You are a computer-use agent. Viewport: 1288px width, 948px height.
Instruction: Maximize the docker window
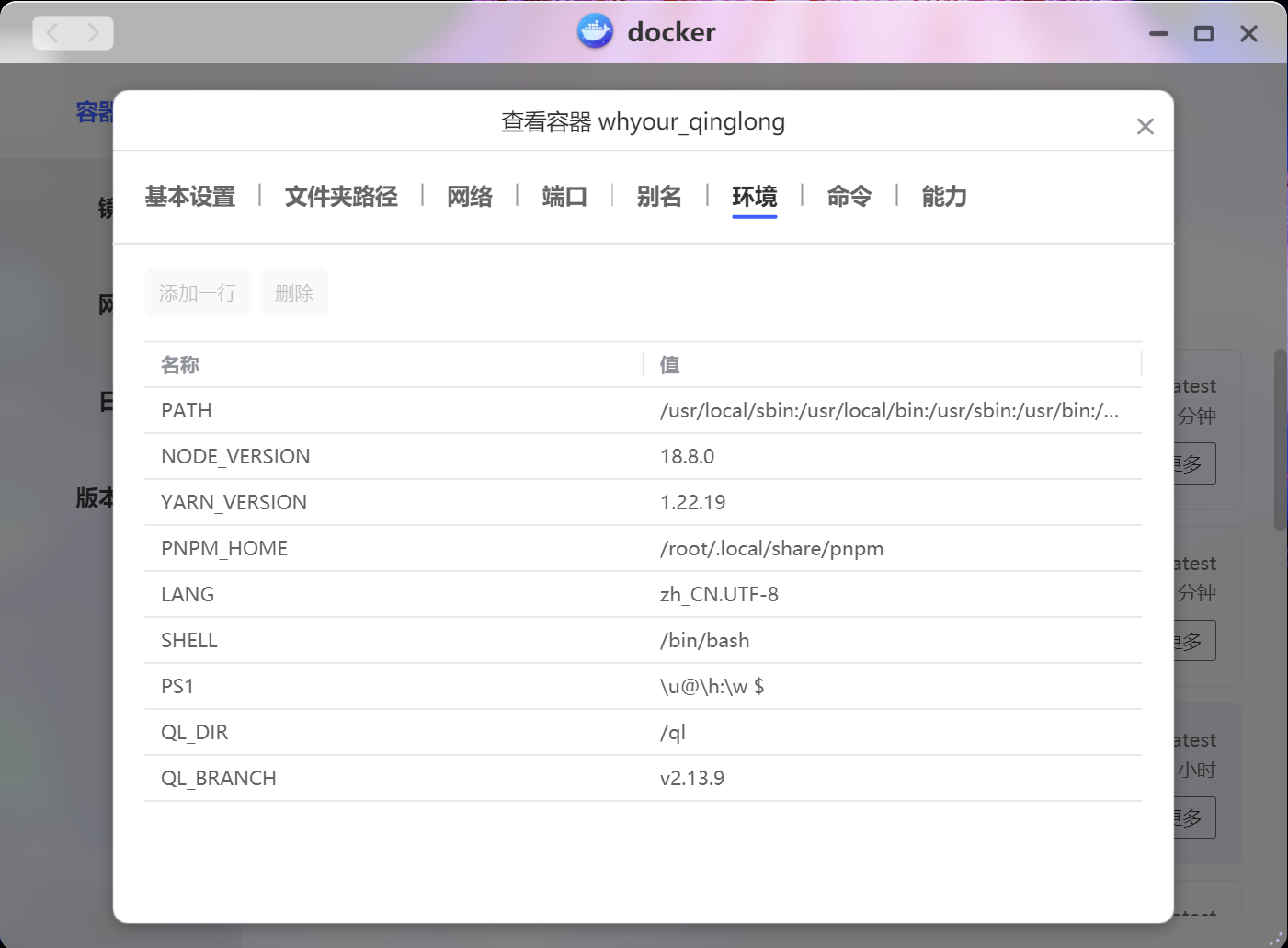tap(1203, 34)
